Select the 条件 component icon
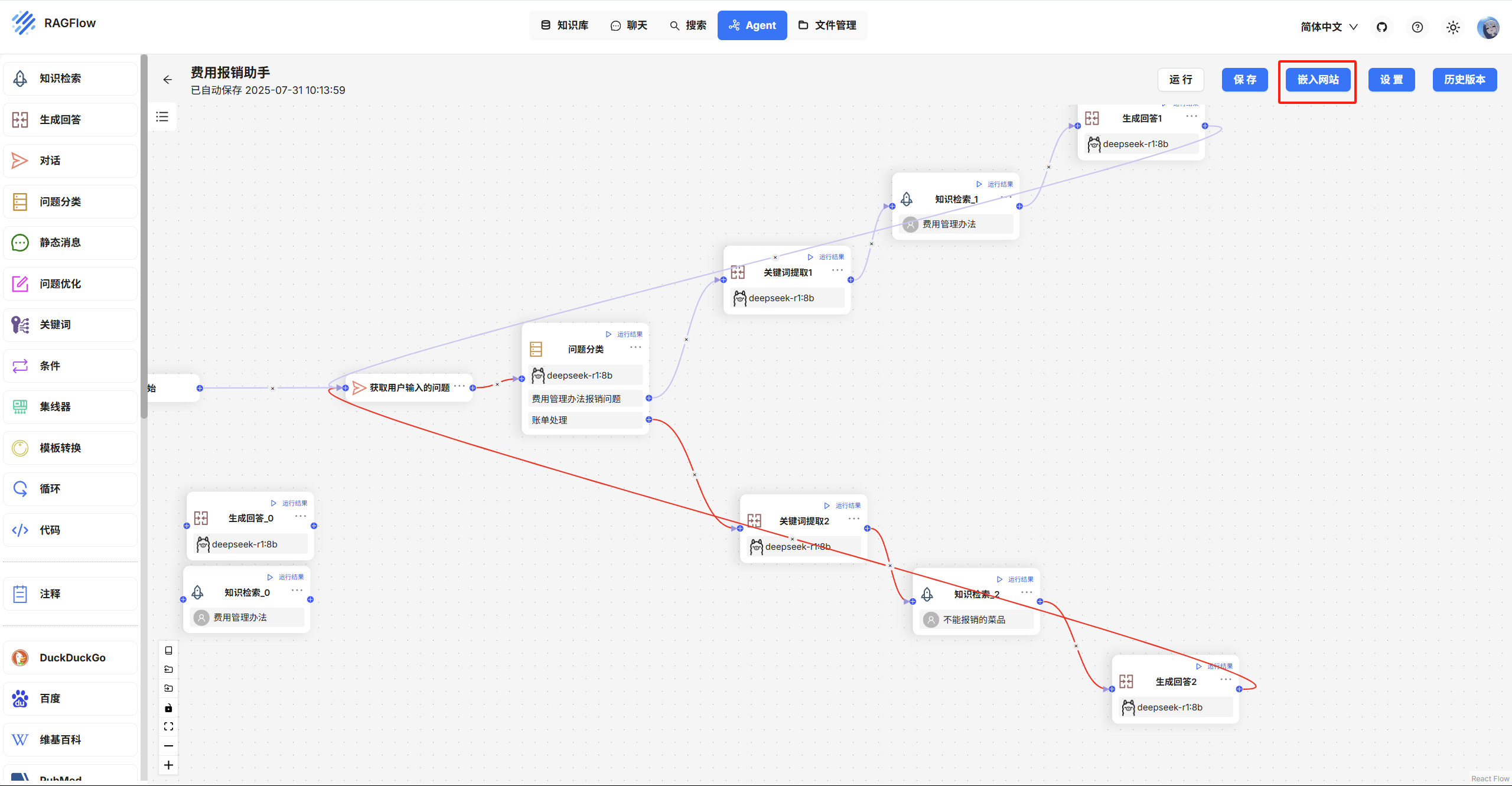 19,366
